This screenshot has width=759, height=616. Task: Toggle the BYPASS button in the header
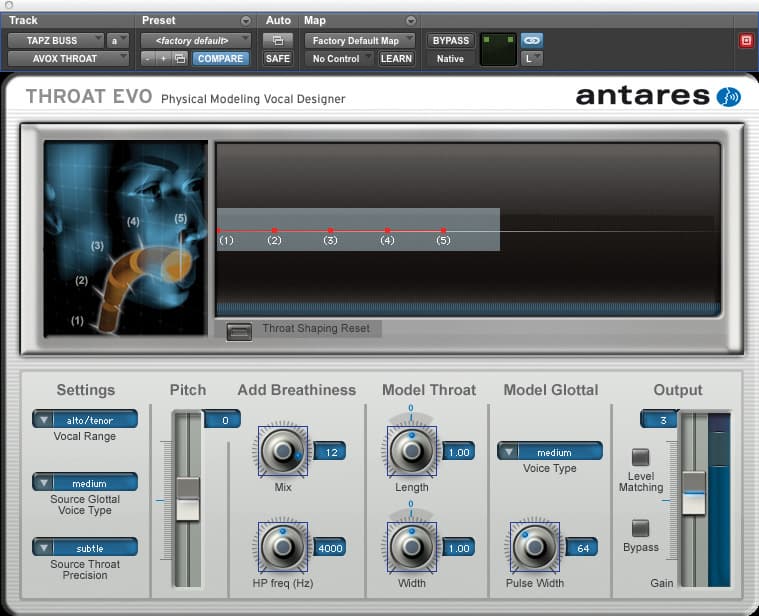(451, 41)
